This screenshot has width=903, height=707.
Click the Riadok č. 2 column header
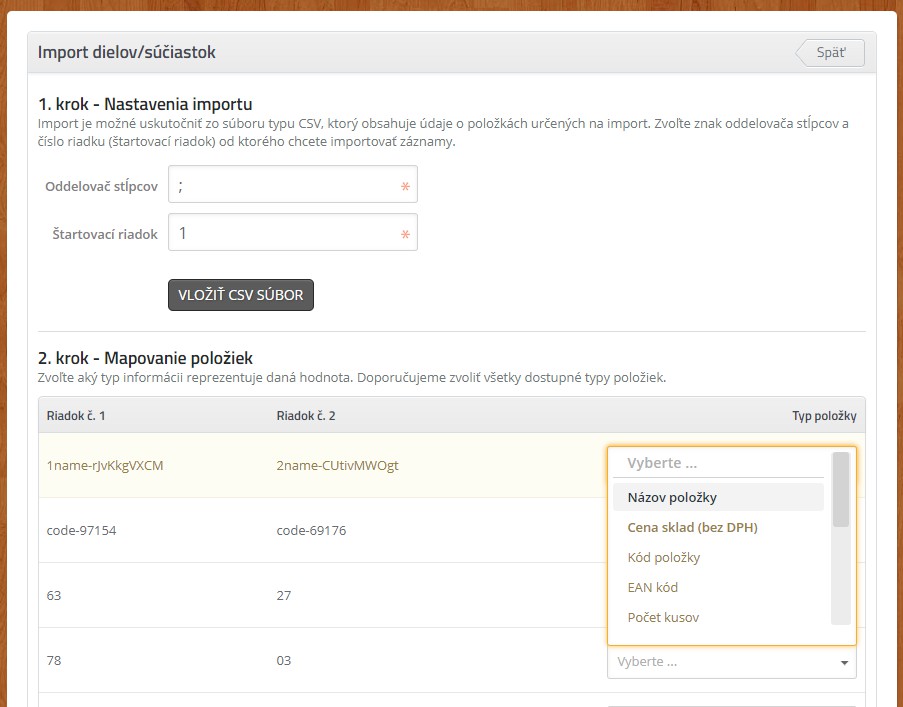[x=306, y=416]
